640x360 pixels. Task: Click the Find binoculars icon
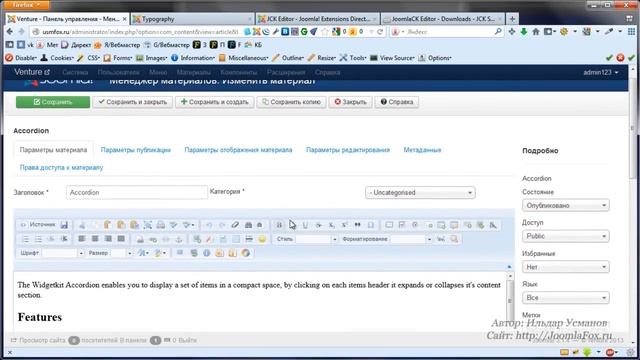point(248,225)
